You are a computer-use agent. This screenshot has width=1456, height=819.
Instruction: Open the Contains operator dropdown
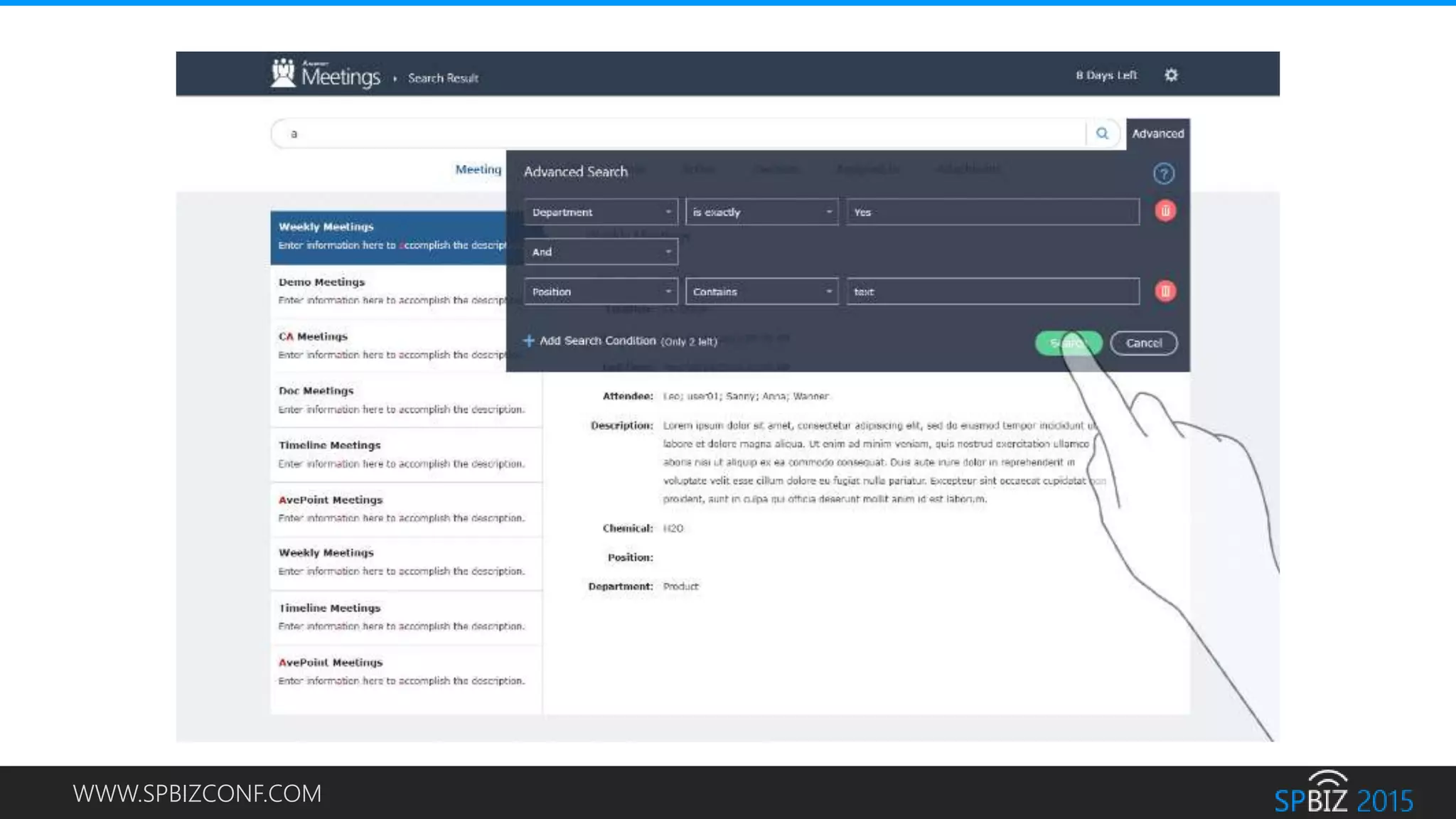(761, 291)
